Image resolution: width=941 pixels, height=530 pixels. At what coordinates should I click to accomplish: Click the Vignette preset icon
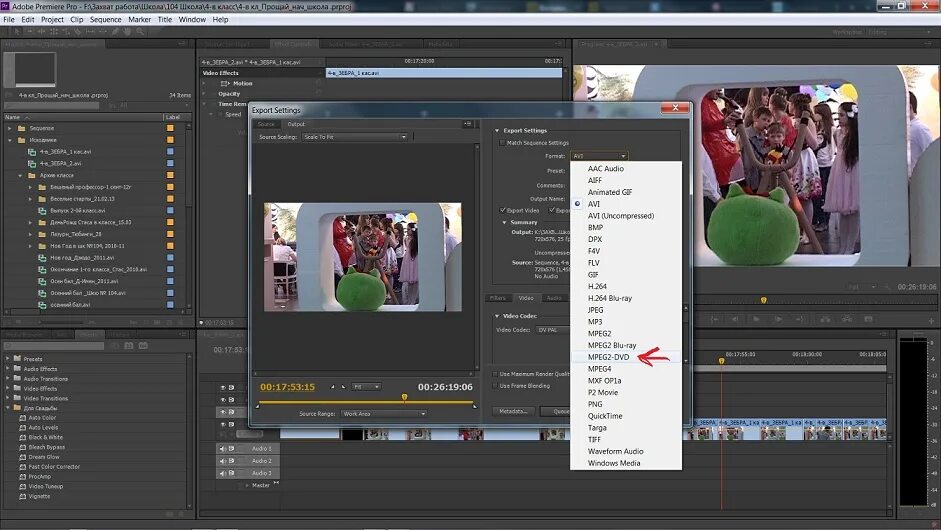pos(23,496)
